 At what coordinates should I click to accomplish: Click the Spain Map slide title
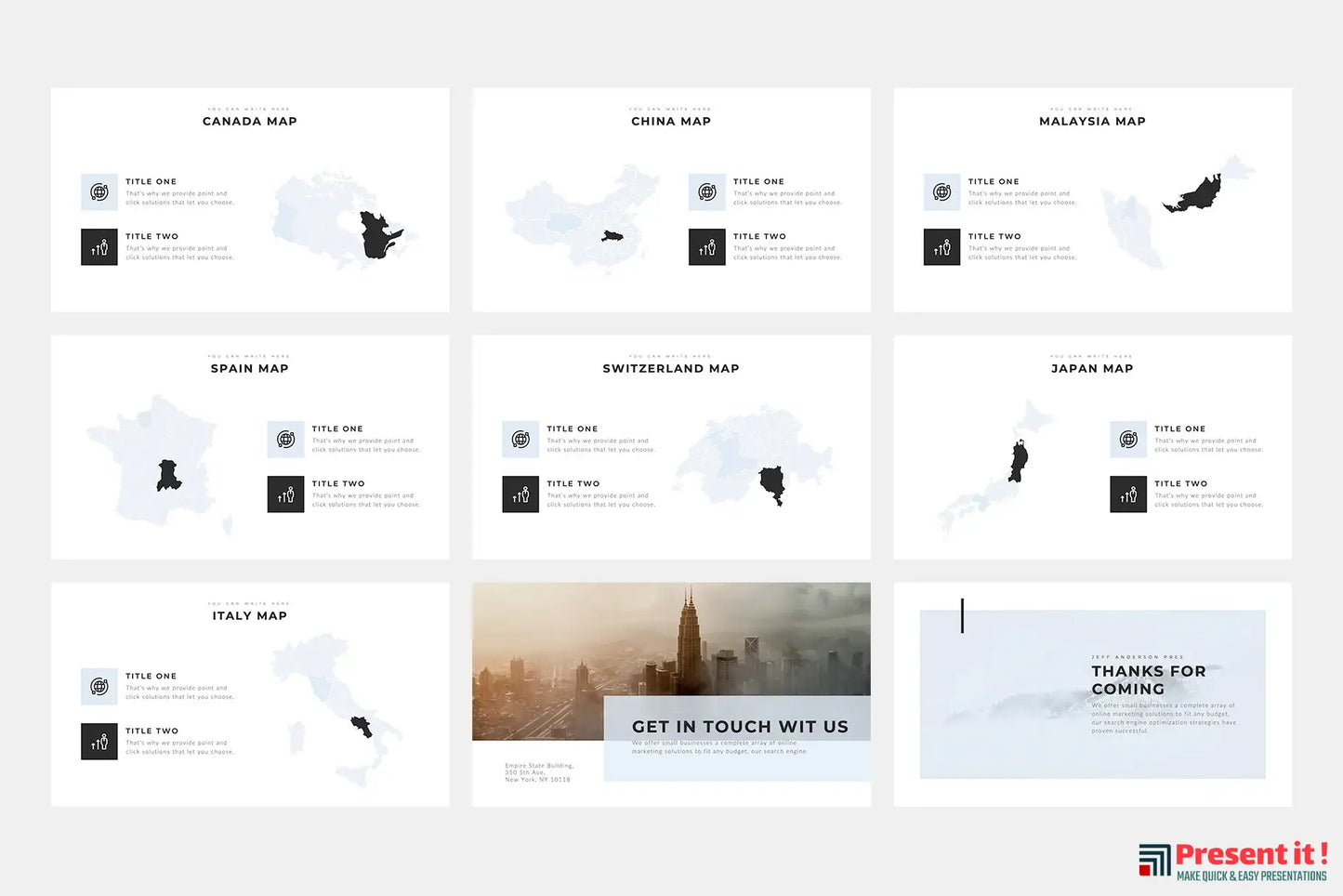coord(249,368)
